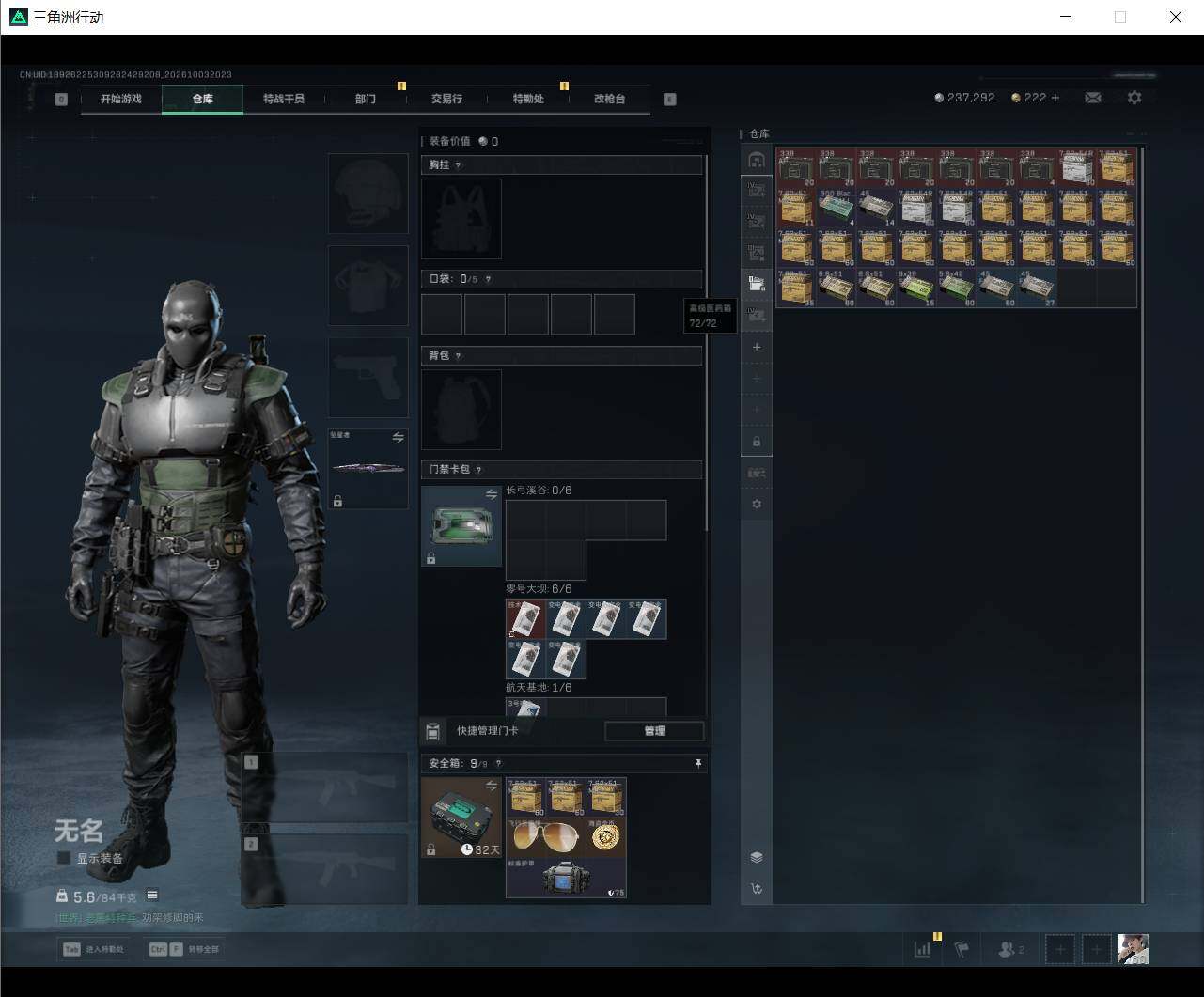Image resolution: width=1204 pixels, height=997 pixels.
Task: Open the 改枪台 tab
Action: [610, 99]
